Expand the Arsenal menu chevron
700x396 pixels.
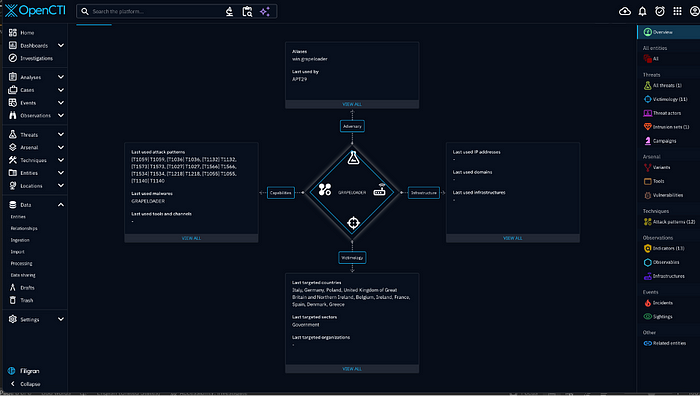(61, 147)
